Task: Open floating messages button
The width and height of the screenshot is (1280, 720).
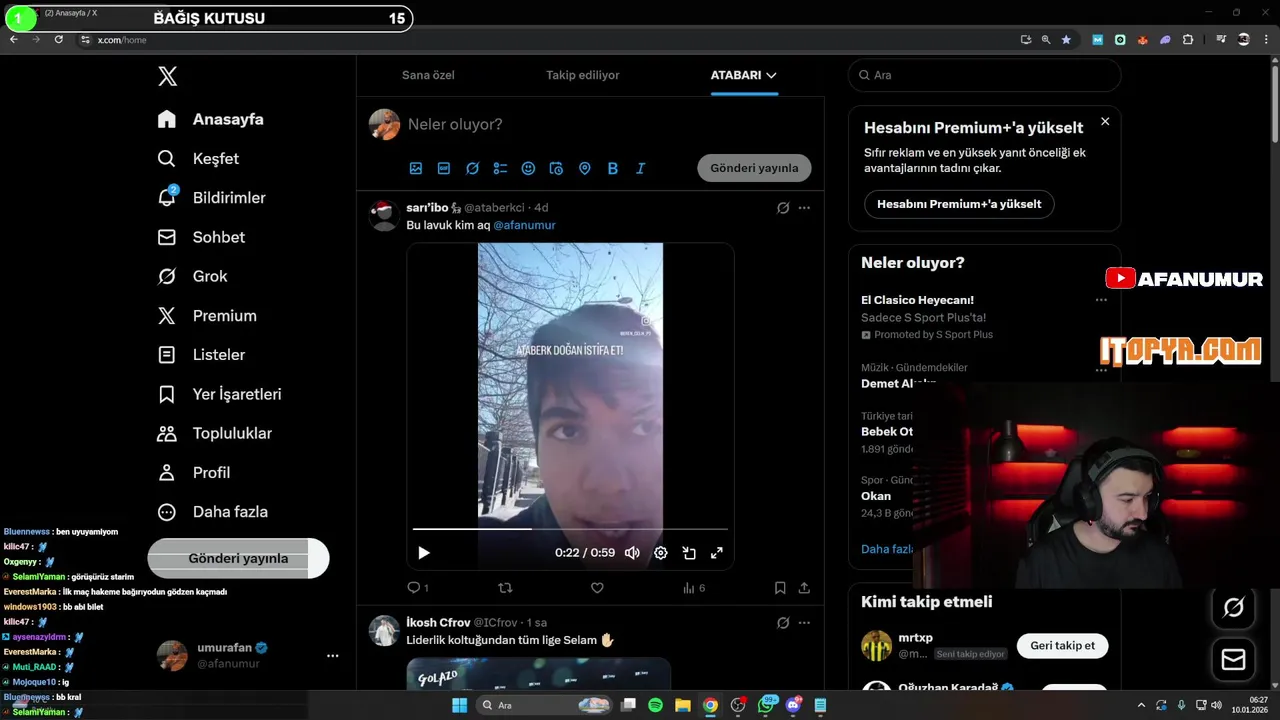Action: coord(1233,660)
